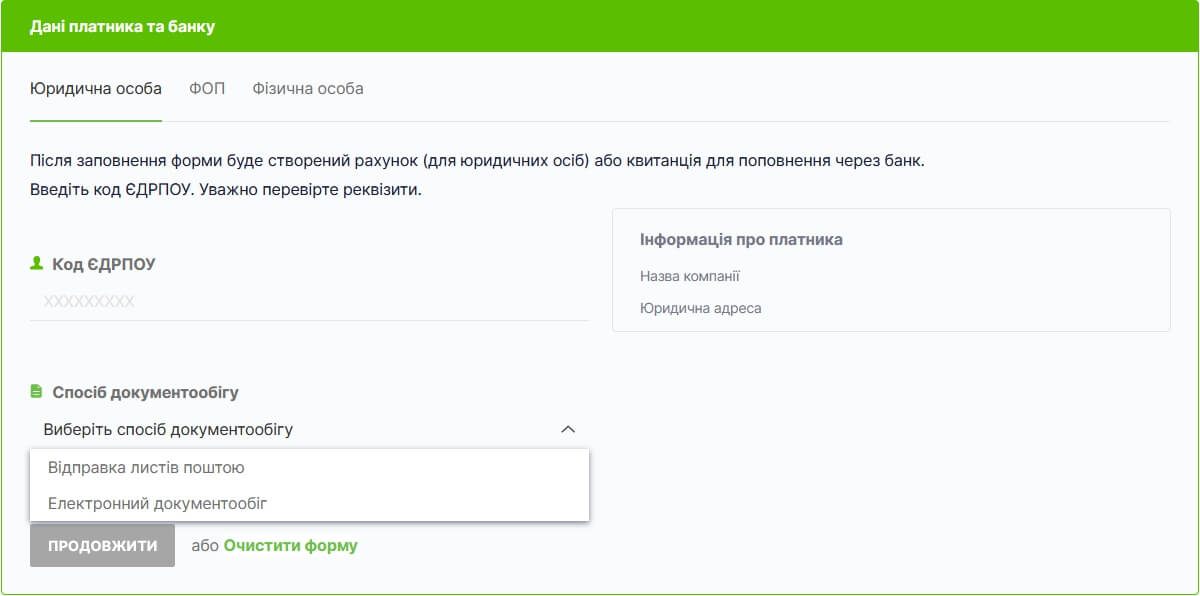Choose the Відправка листів поштою option

pos(310,467)
